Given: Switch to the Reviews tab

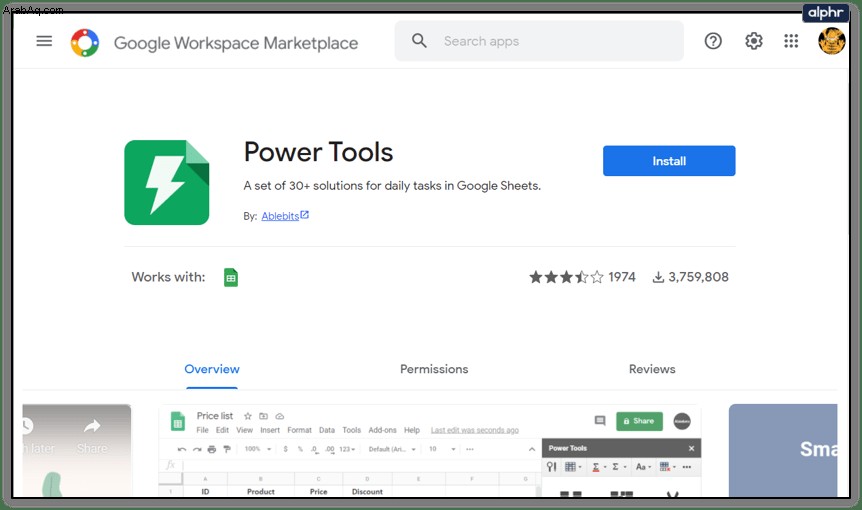Looking at the screenshot, I should coord(652,369).
